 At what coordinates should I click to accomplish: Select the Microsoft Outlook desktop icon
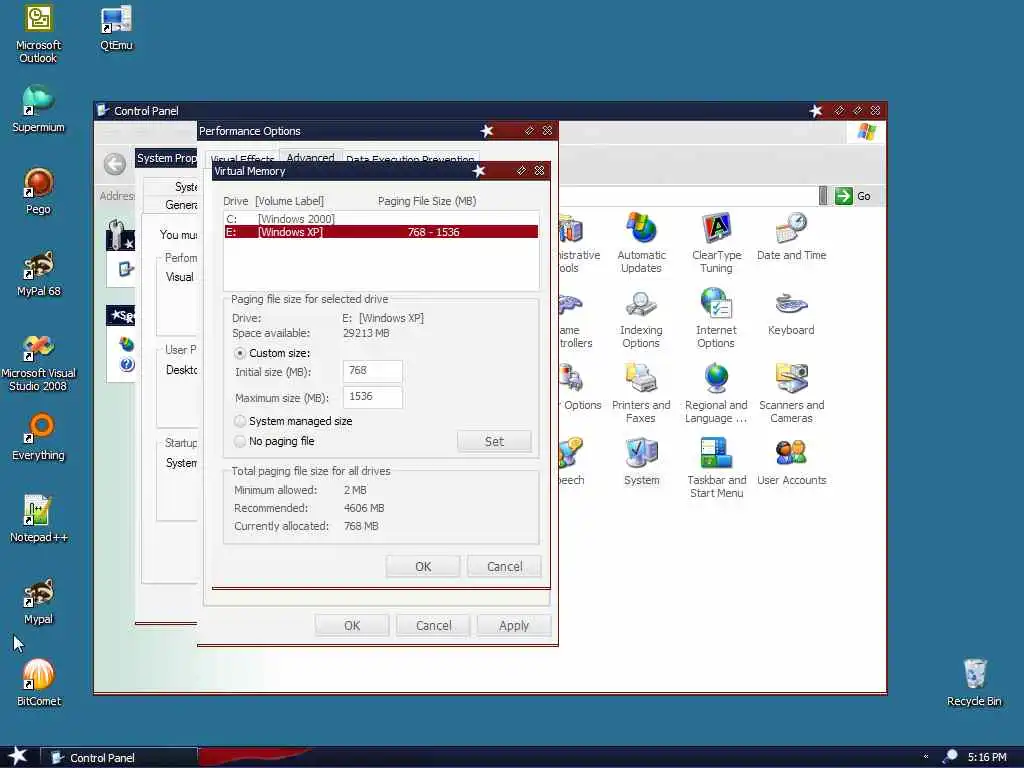tap(39, 34)
